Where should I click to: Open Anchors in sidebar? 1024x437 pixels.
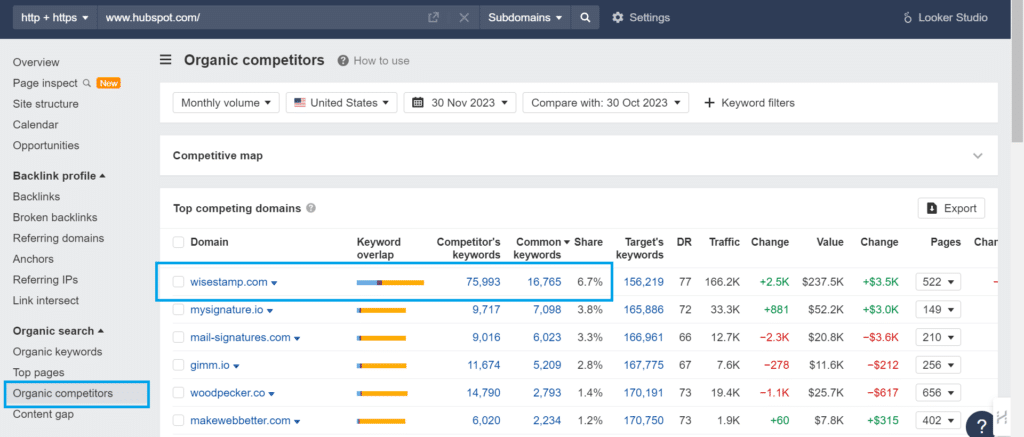33,259
